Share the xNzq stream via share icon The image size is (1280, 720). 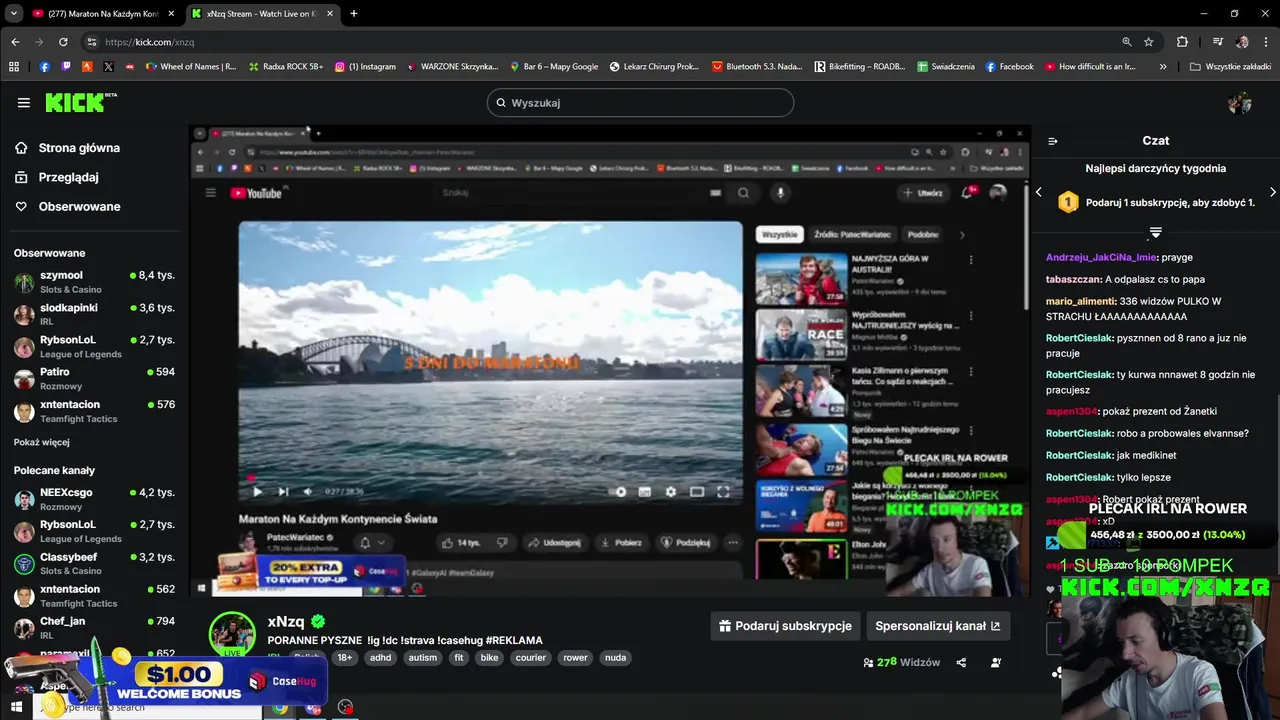pyautogui.click(x=961, y=662)
